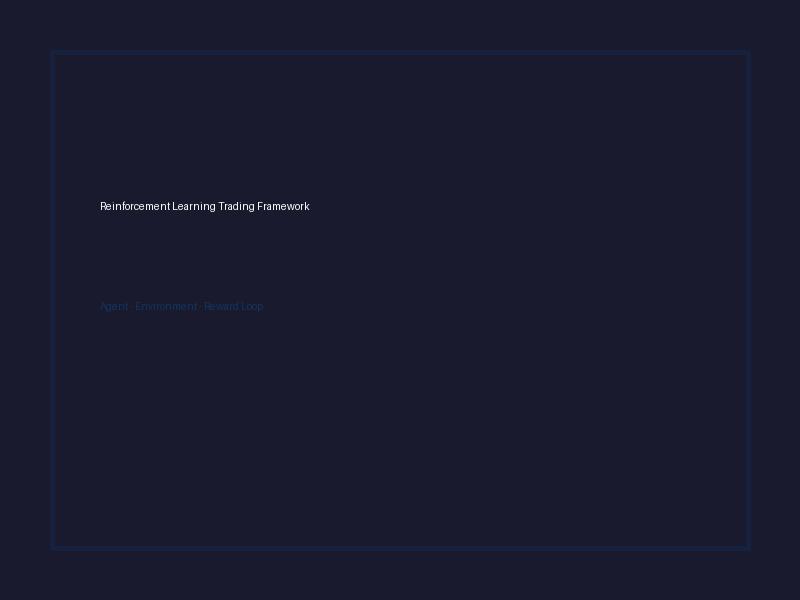Click empty area inside the slide frame

tap(510, 408)
